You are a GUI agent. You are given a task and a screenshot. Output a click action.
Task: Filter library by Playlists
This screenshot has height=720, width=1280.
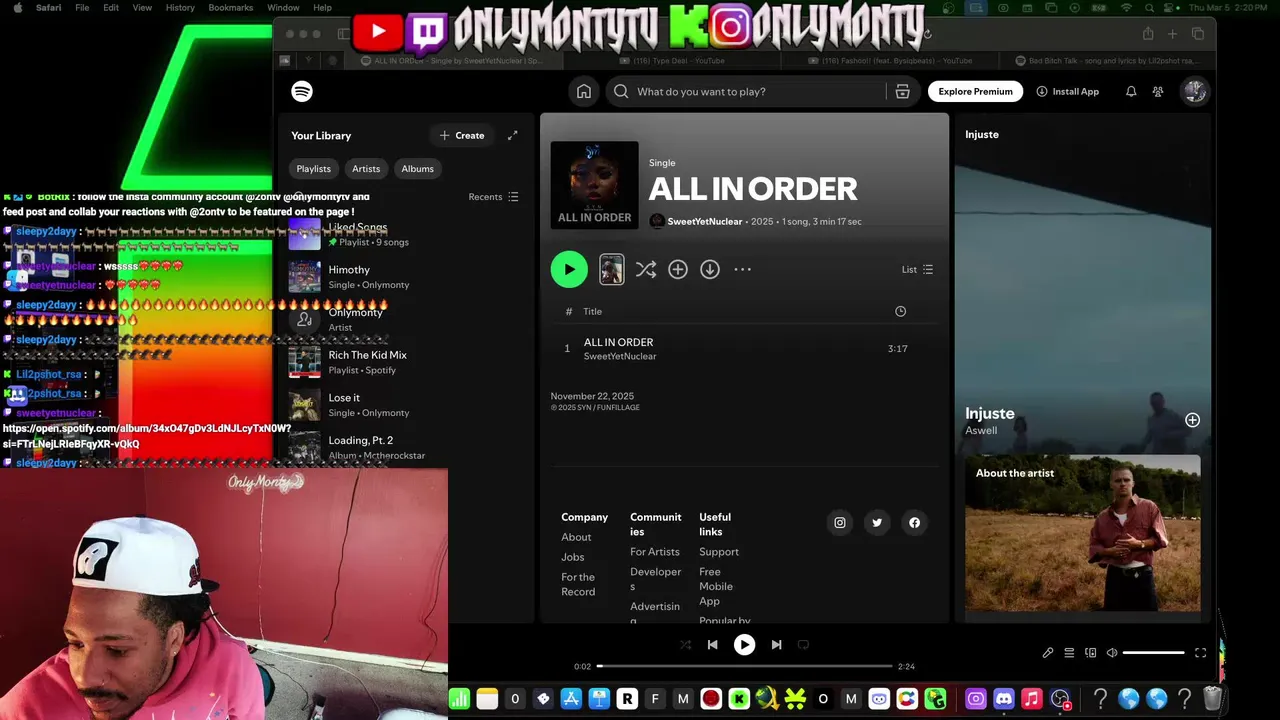pyautogui.click(x=313, y=169)
